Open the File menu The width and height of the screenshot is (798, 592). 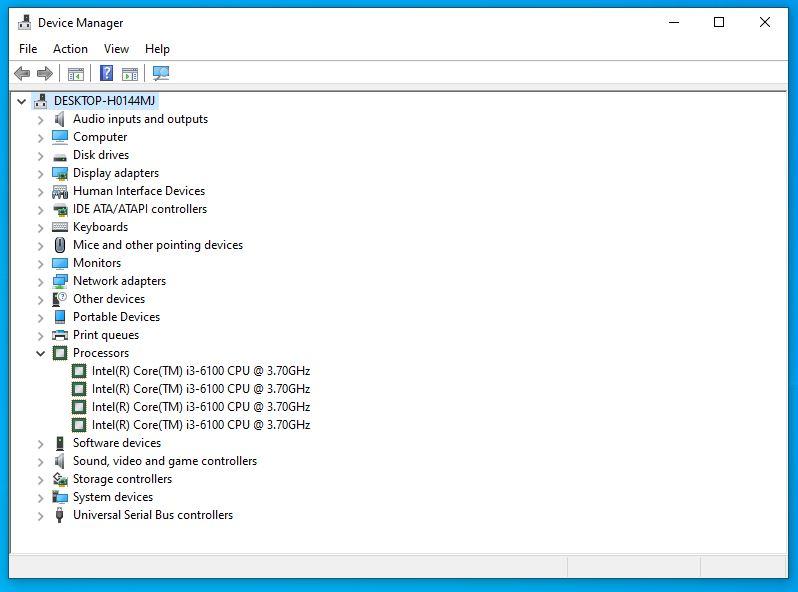point(28,49)
